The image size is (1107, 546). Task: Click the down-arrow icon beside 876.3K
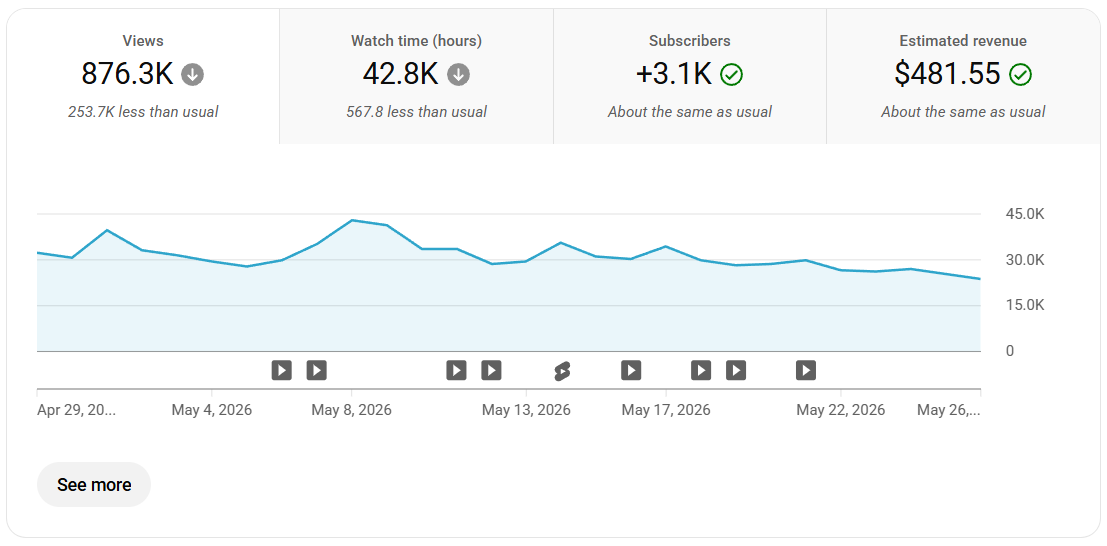[192, 74]
